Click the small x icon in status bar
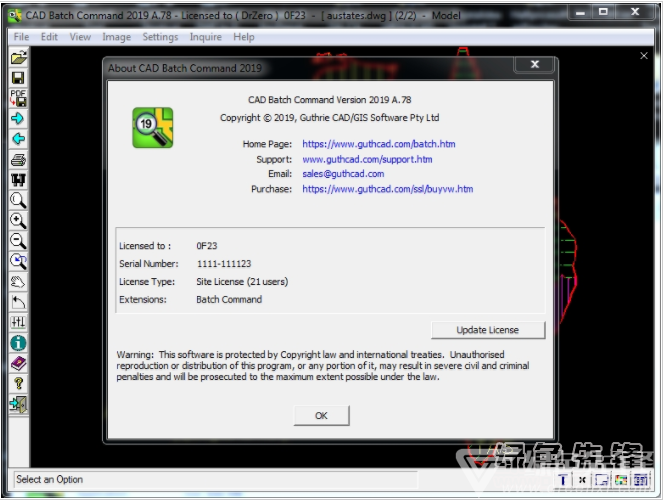Screen dimensions: 663x502 582,480
